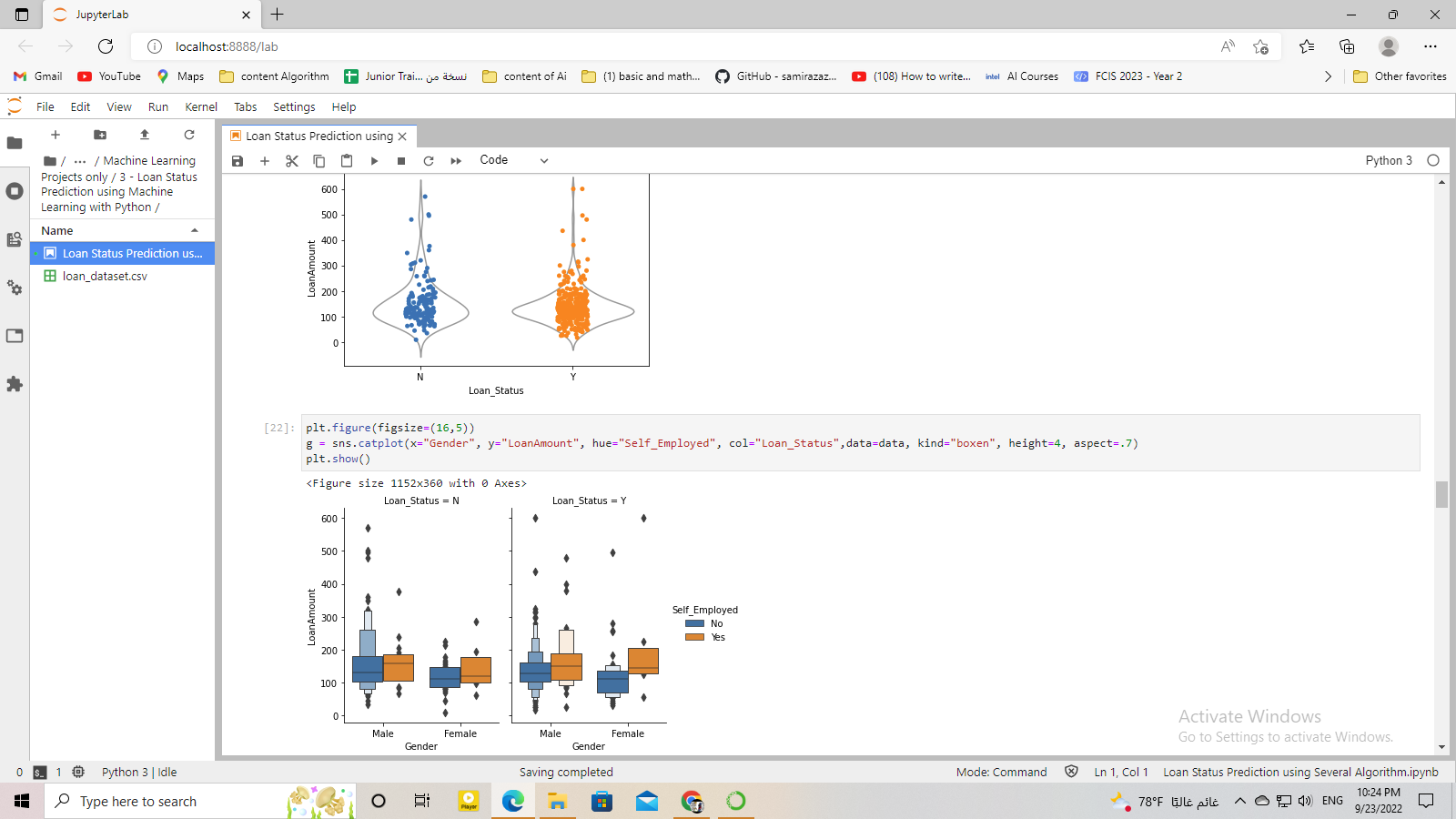
Task: Expand the collapsed breadcrumb ellipsis
Action: [79, 160]
